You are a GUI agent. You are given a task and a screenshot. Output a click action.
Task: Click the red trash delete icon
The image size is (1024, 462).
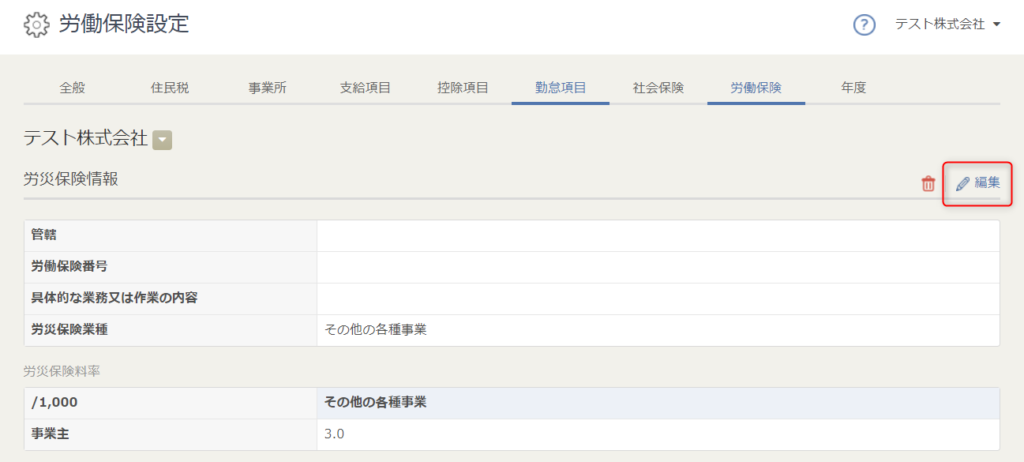[928, 184]
